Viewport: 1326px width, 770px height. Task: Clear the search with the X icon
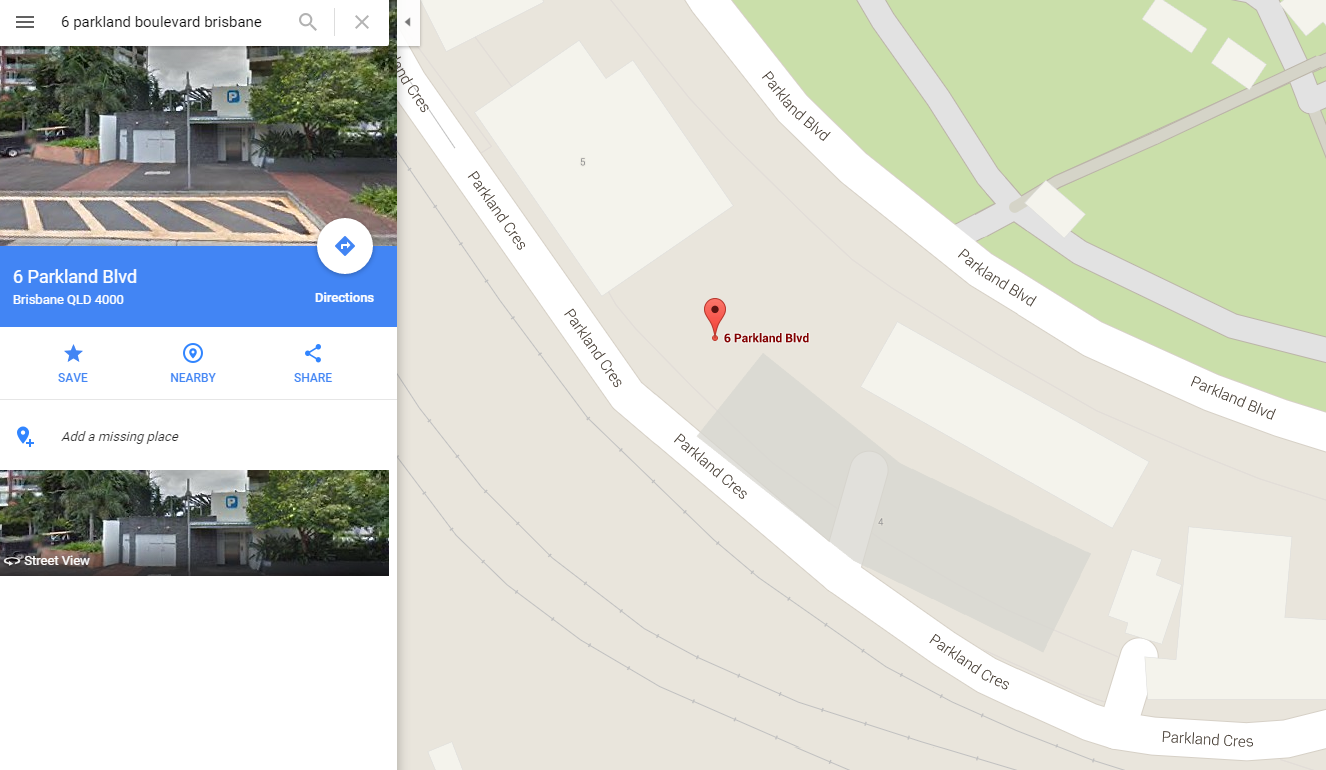[x=362, y=22]
